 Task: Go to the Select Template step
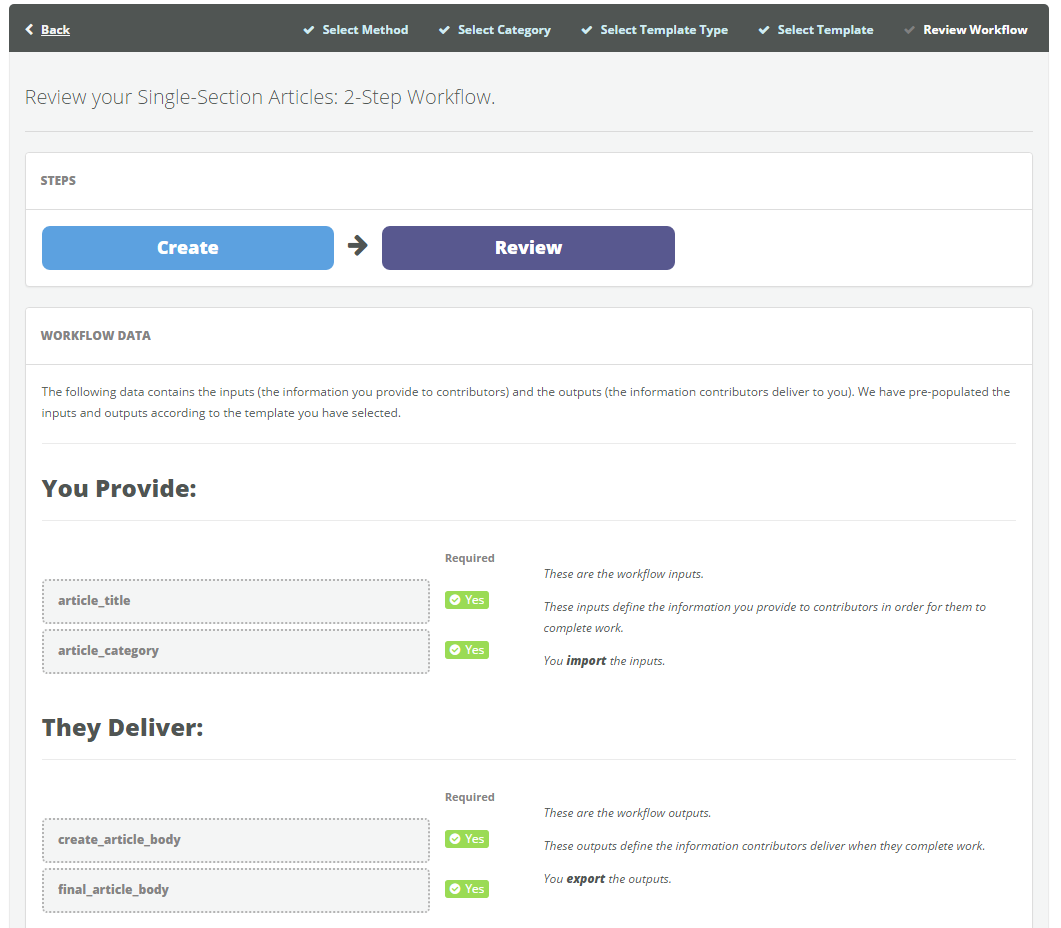click(x=825, y=30)
